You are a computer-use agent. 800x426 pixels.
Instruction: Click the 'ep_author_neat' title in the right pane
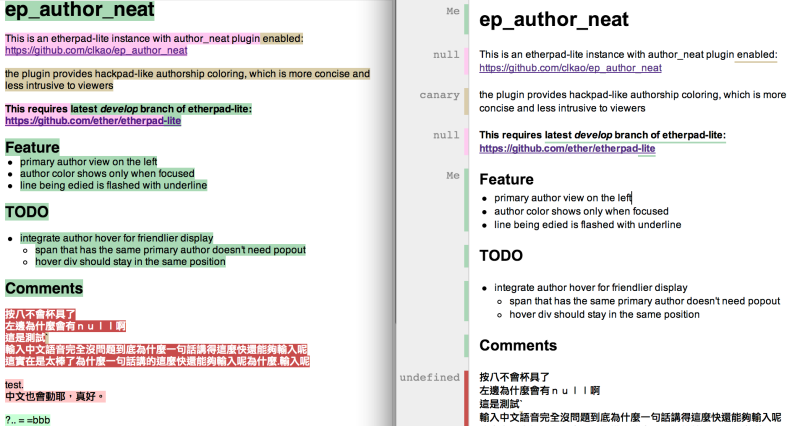click(554, 19)
